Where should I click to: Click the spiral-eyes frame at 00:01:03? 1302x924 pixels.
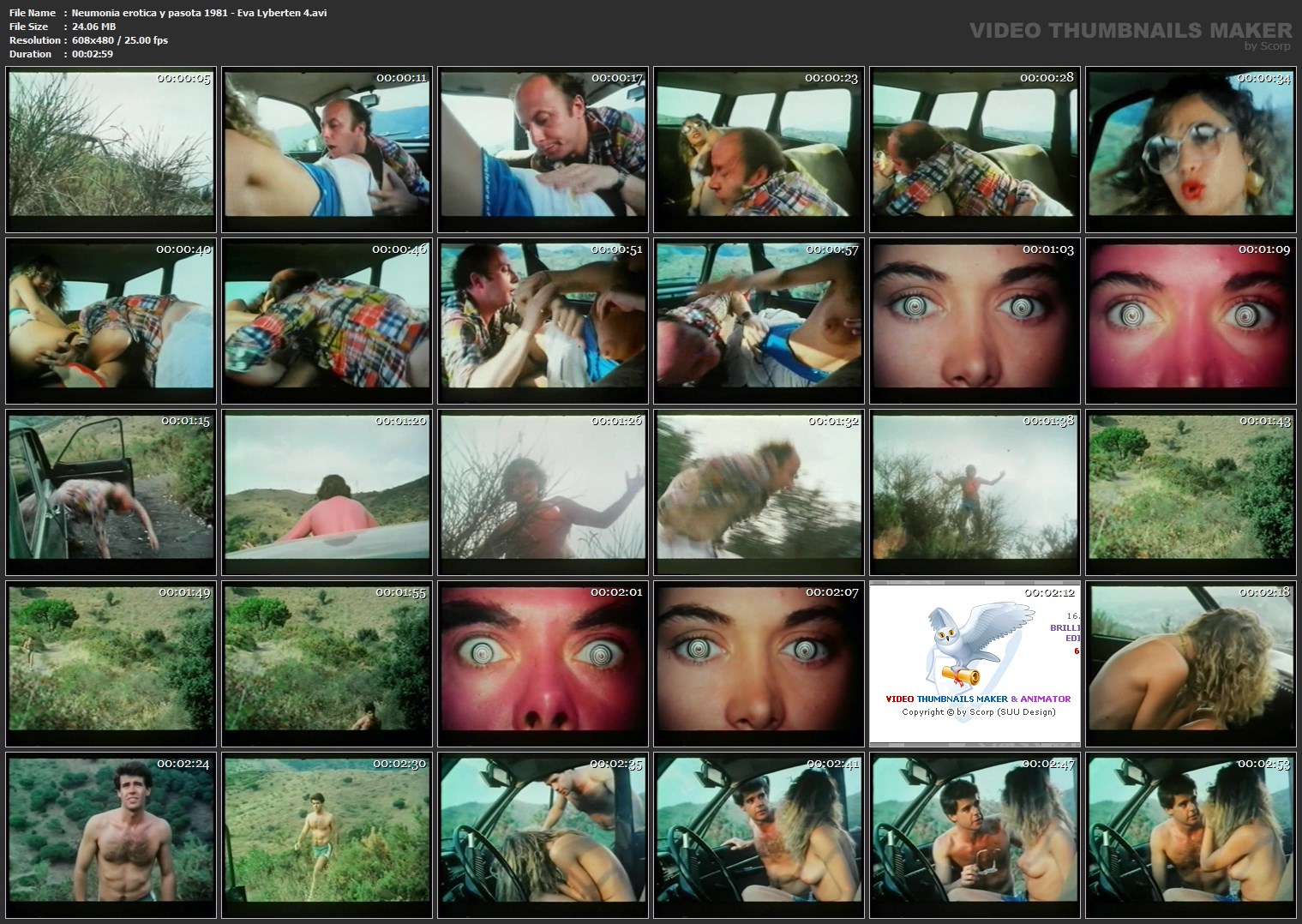point(975,321)
